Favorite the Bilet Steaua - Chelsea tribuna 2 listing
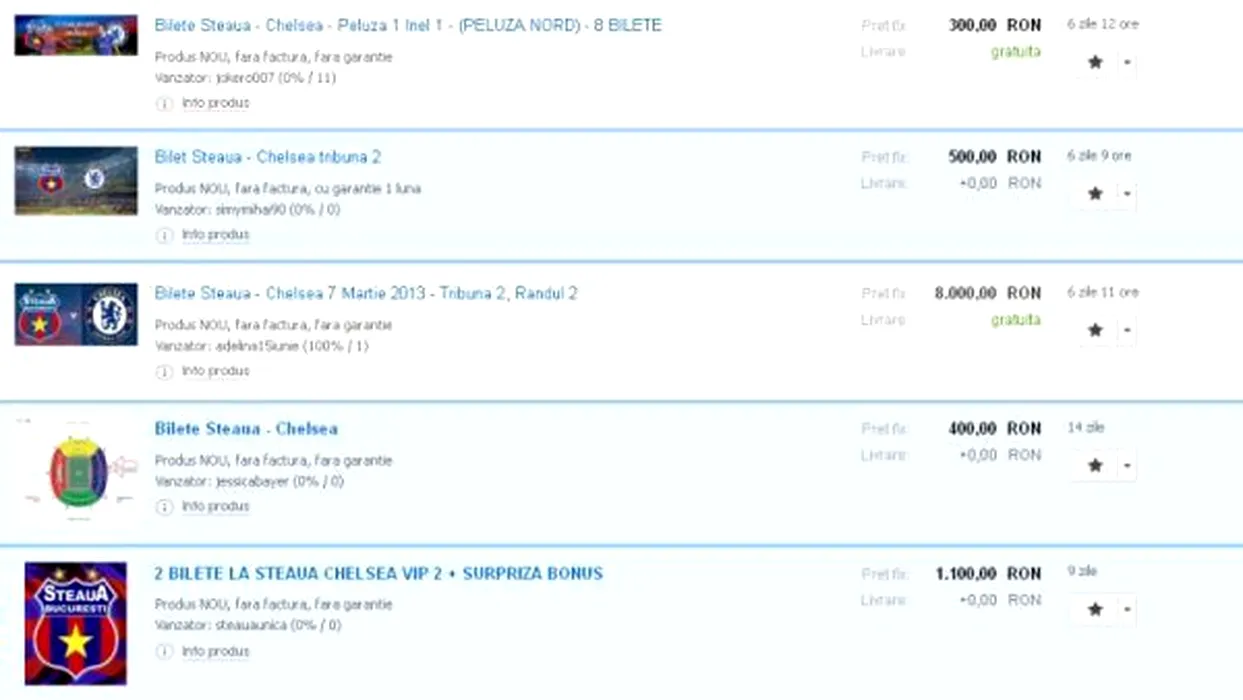The image size is (1243, 700). tap(1095, 194)
